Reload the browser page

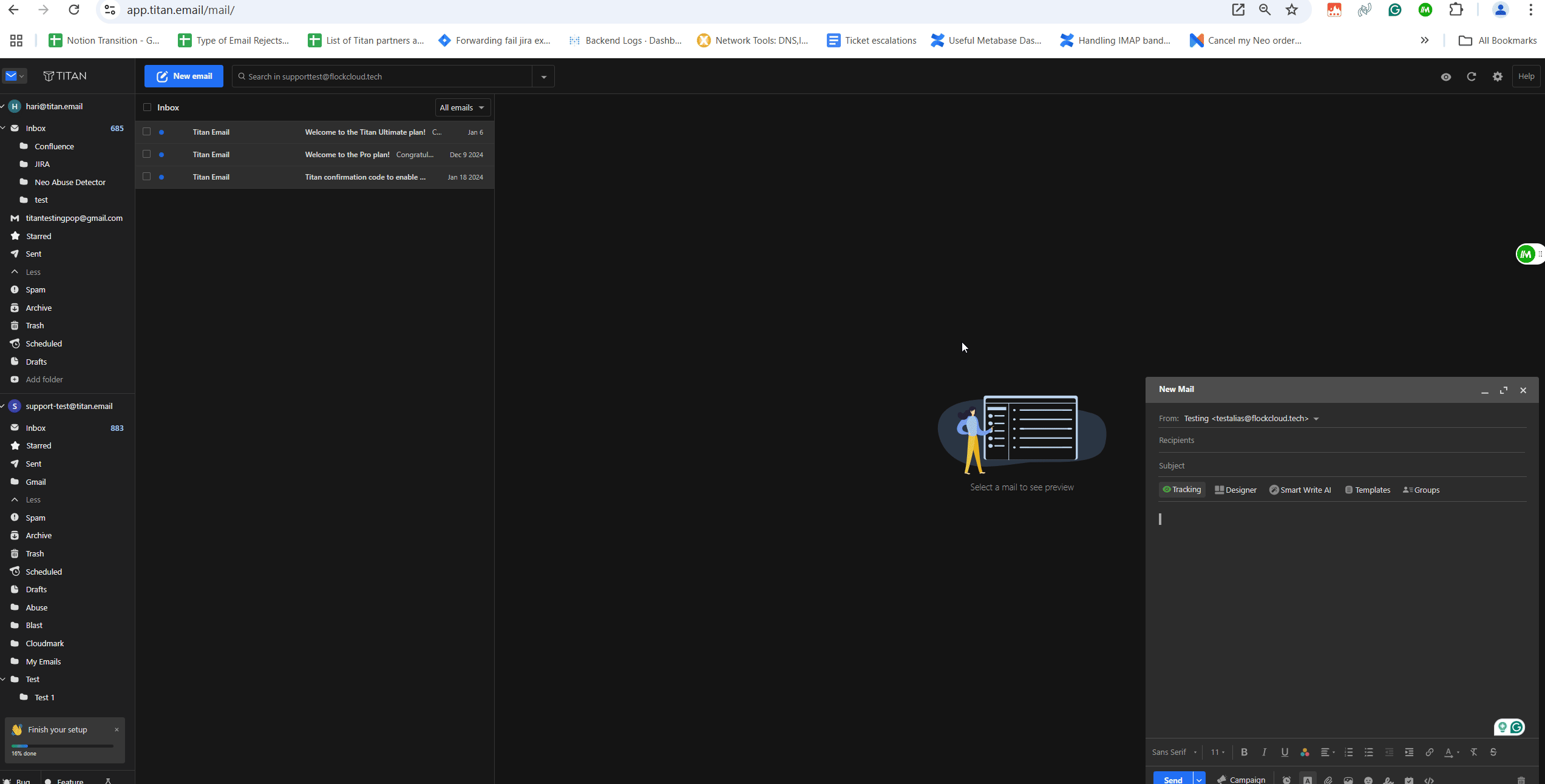pyautogui.click(x=74, y=10)
